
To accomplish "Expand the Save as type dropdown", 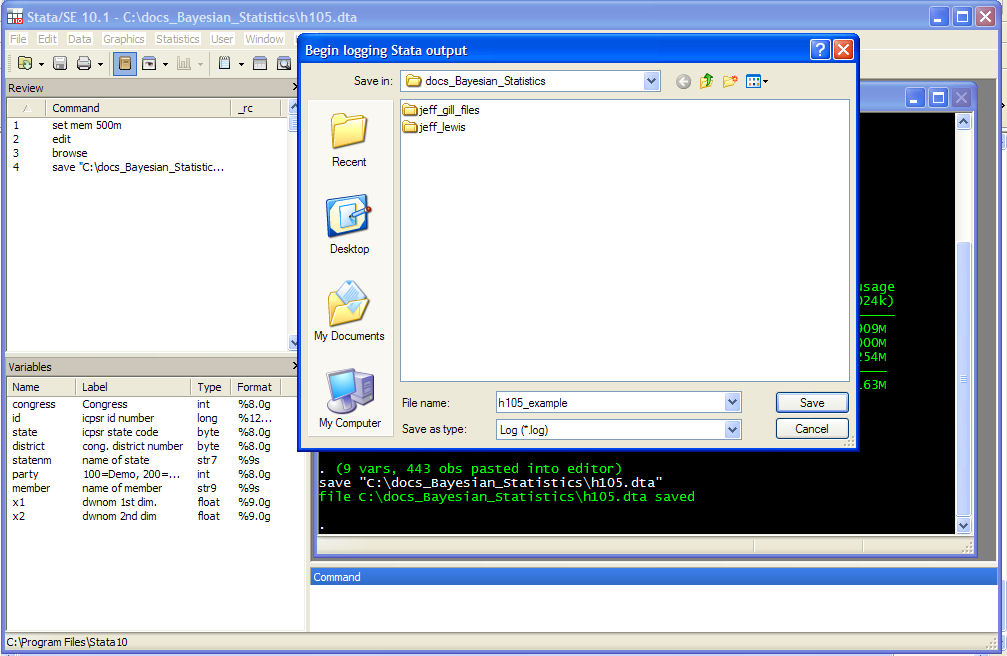I will tap(733, 430).
